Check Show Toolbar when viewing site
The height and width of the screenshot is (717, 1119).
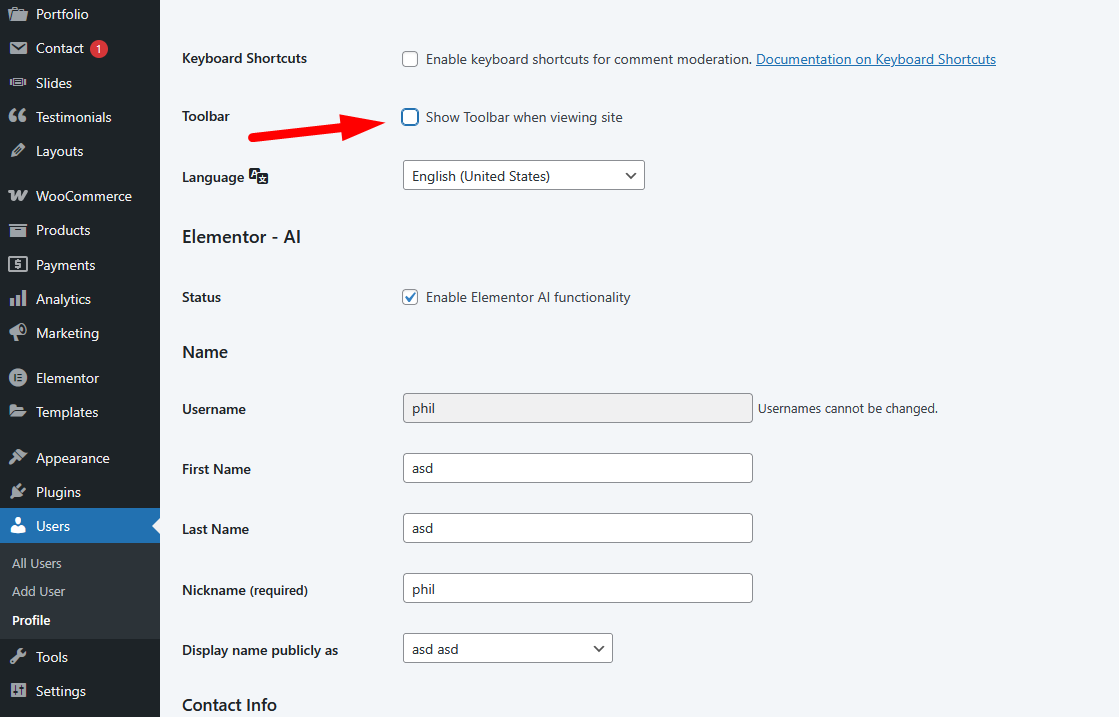(x=410, y=117)
